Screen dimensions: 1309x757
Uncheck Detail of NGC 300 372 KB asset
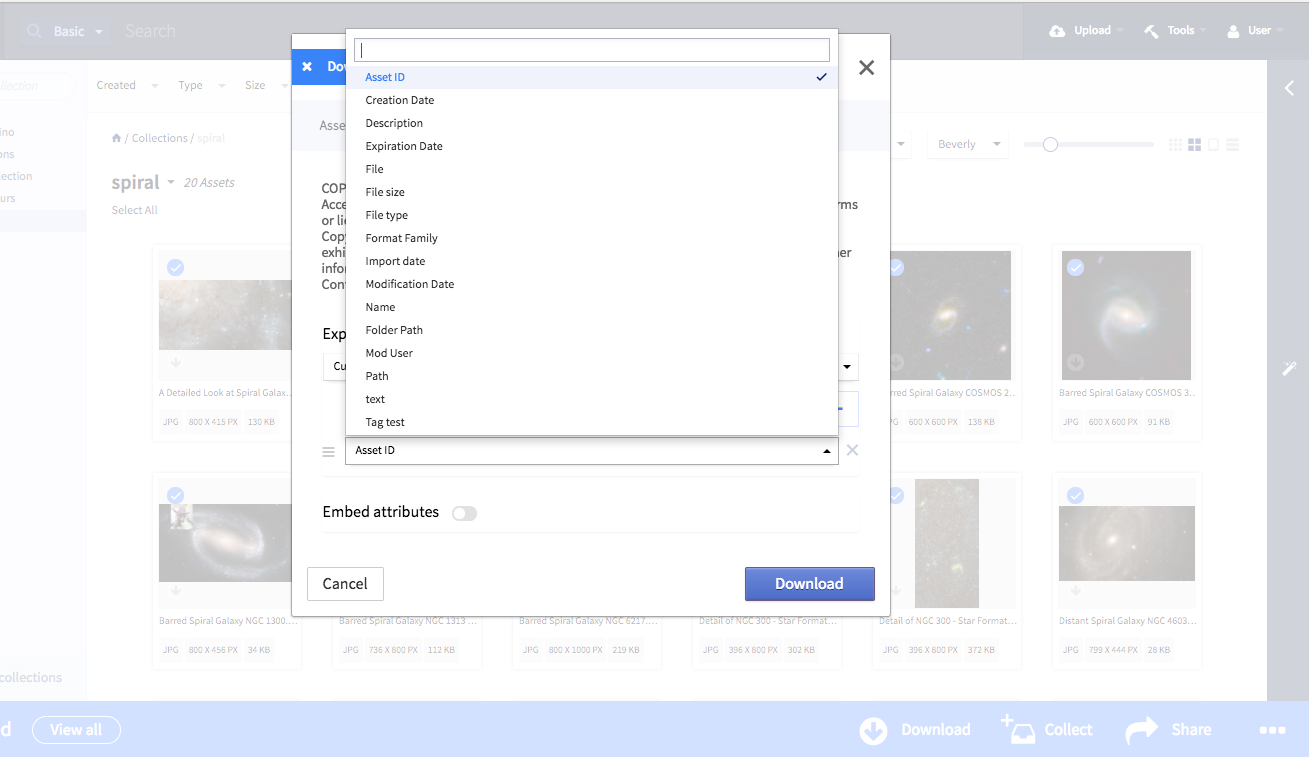point(896,495)
